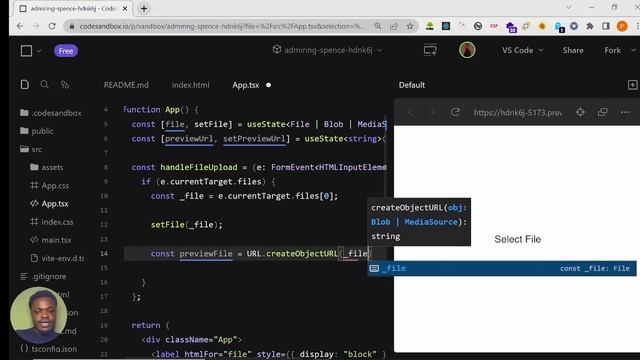Viewport: 640px width, 360px height.
Task: Open the search sidebar icon
Action: point(44,84)
